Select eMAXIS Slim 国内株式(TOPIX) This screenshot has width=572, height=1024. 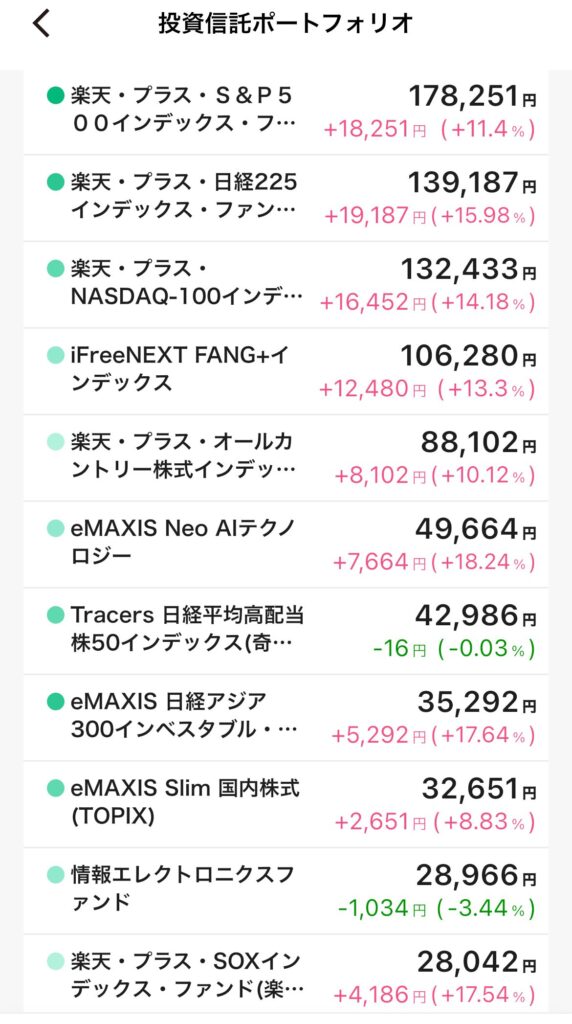click(x=286, y=804)
